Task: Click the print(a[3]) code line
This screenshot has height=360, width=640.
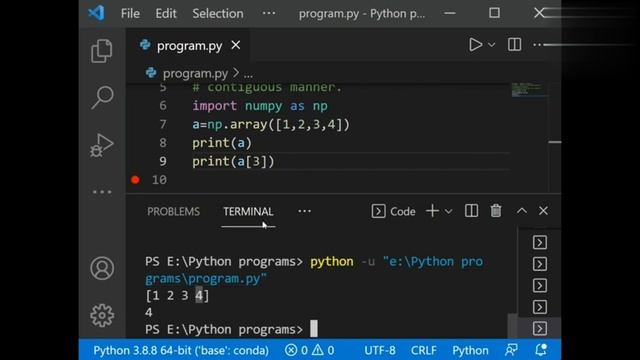Action: (x=233, y=161)
